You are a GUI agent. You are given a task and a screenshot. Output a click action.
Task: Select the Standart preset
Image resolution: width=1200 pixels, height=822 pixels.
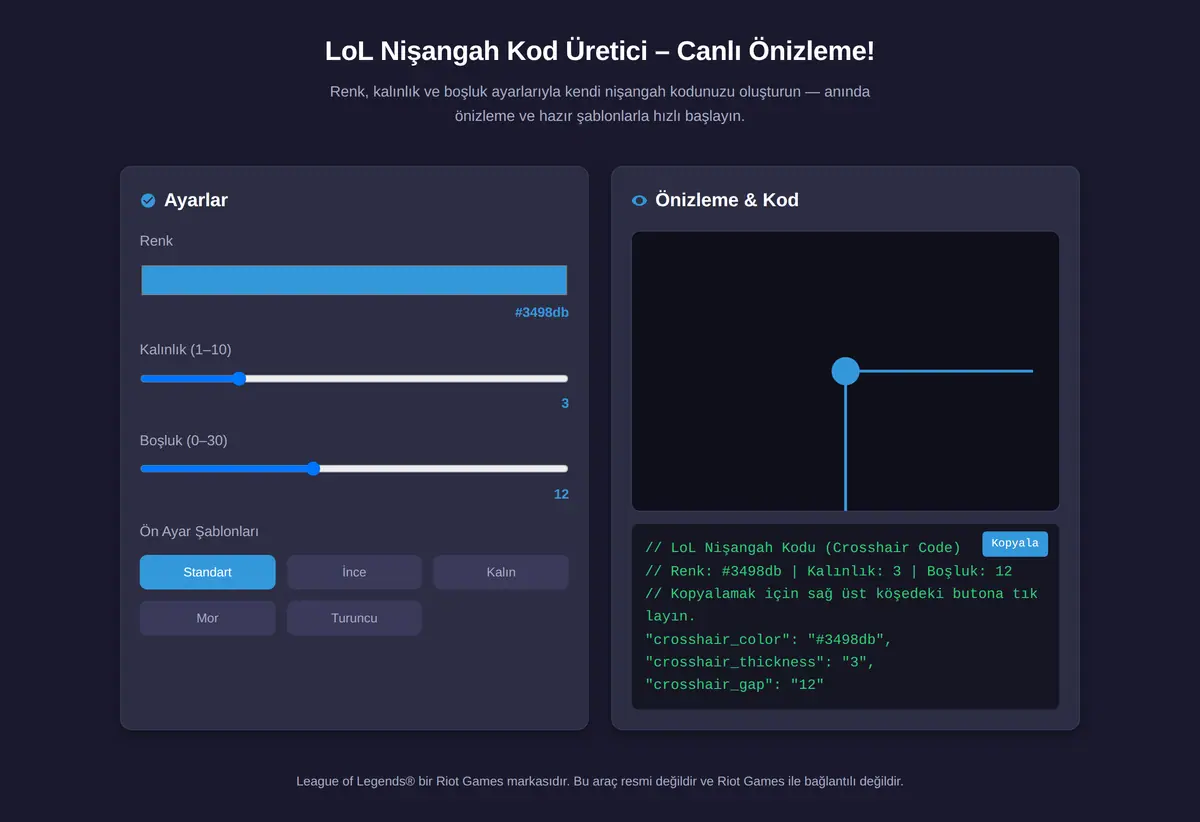tap(207, 572)
